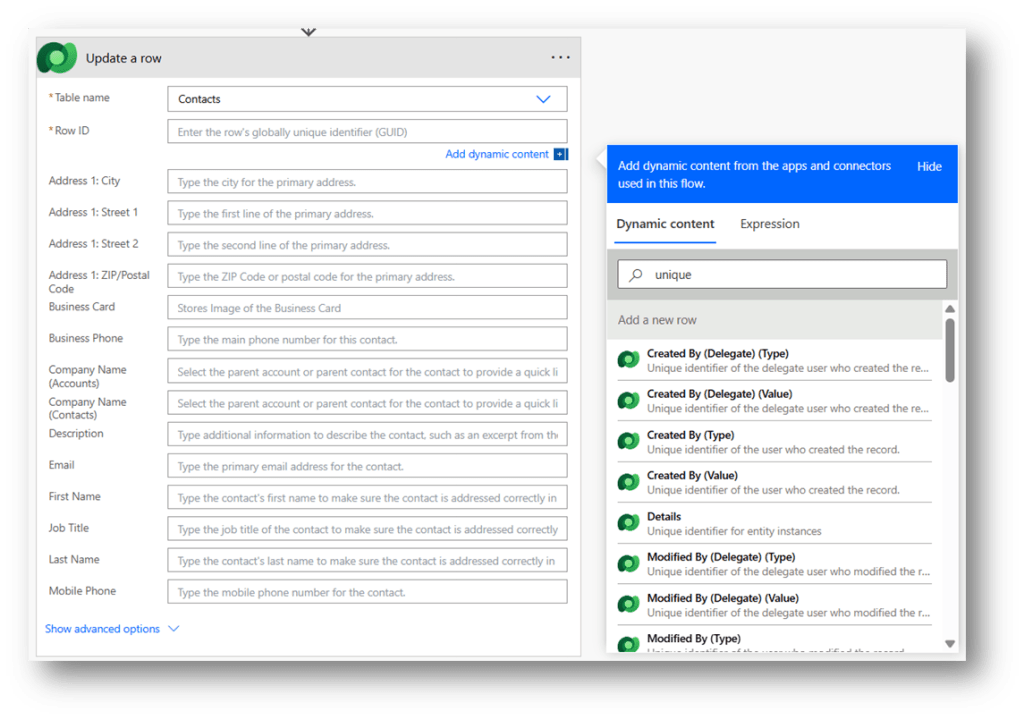
Task: Open the three-dot menu on Update a row
Action: [x=561, y=58]
